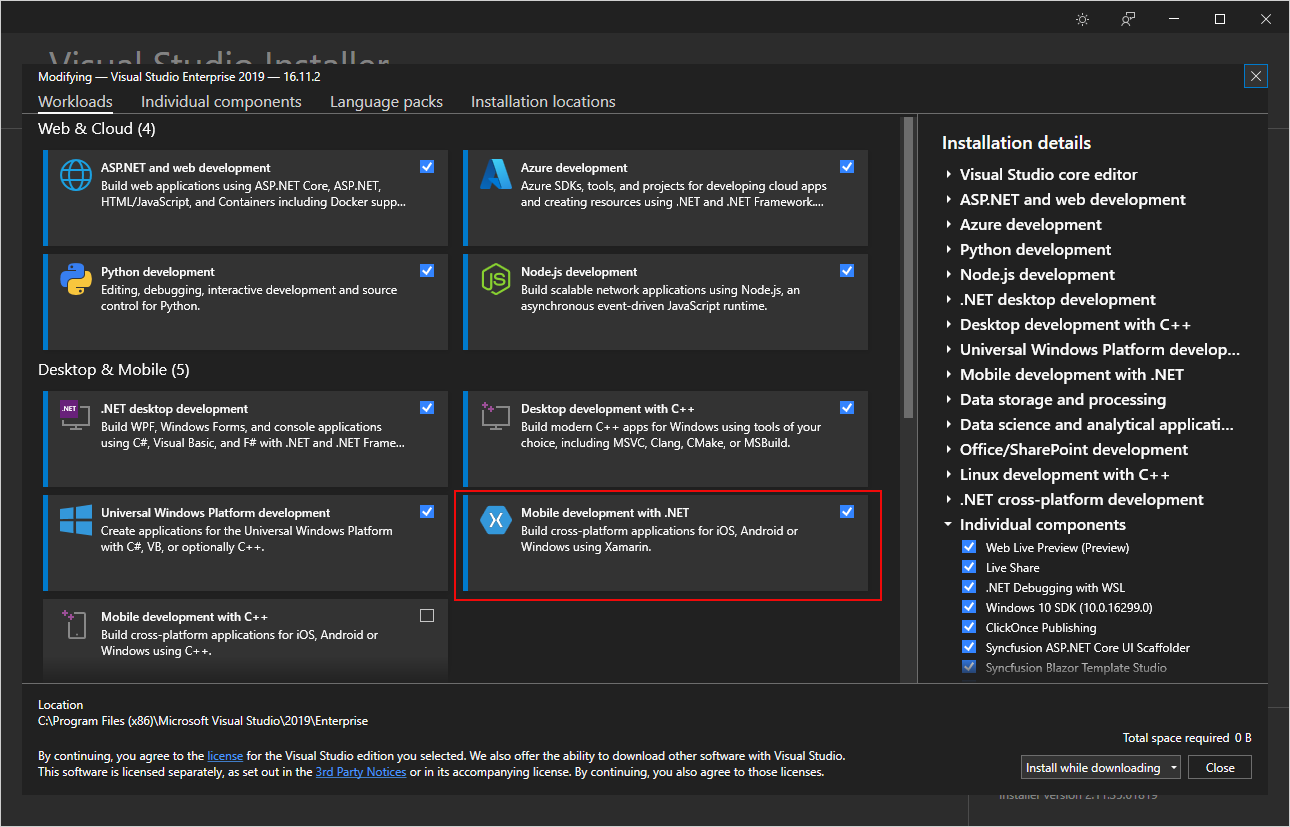
Task: Open the Install while downloading dropdown
Action: [1101, 768]
